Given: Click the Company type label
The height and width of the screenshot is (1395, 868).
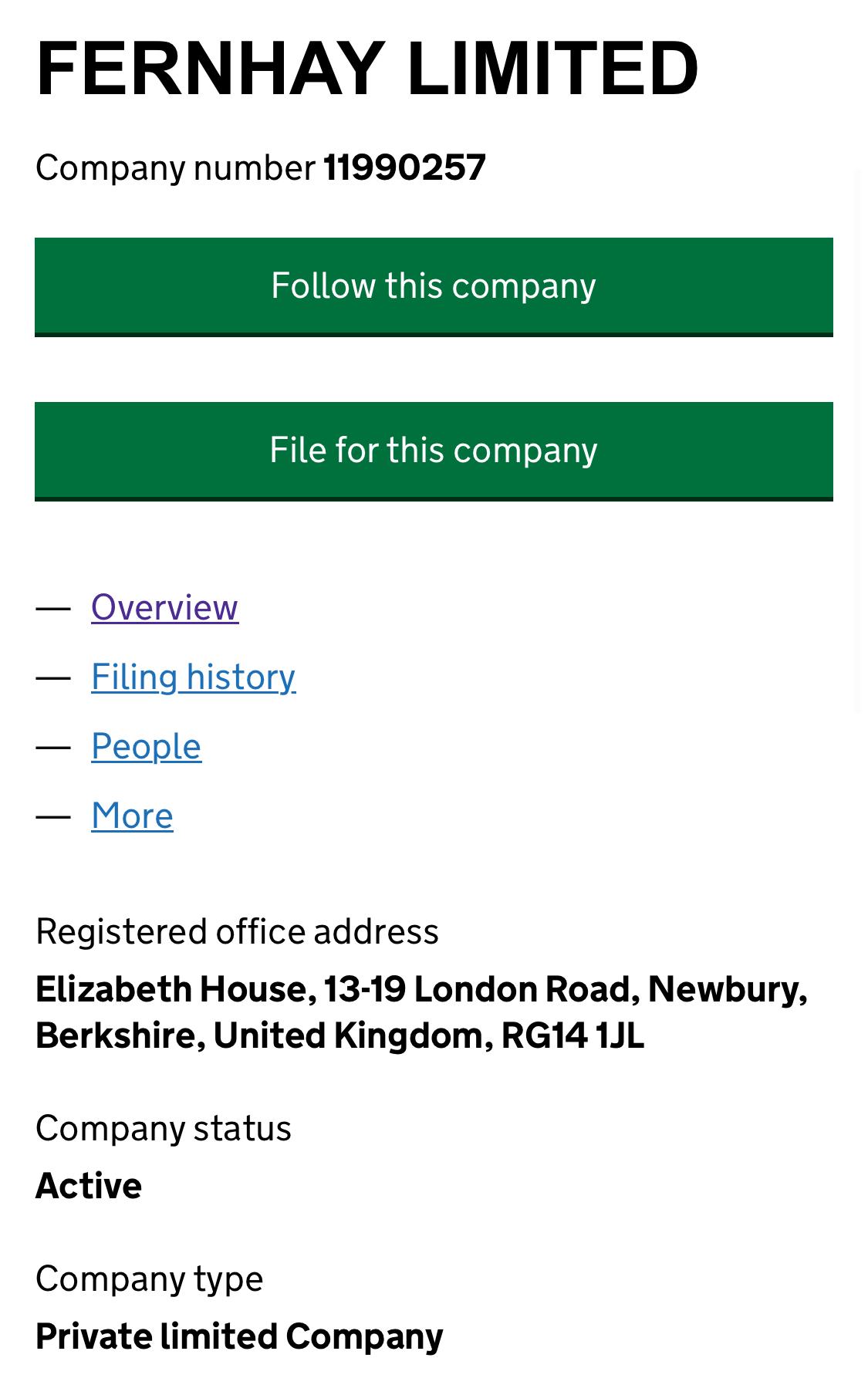Looking at the screenshot, I should [149, 1279].
